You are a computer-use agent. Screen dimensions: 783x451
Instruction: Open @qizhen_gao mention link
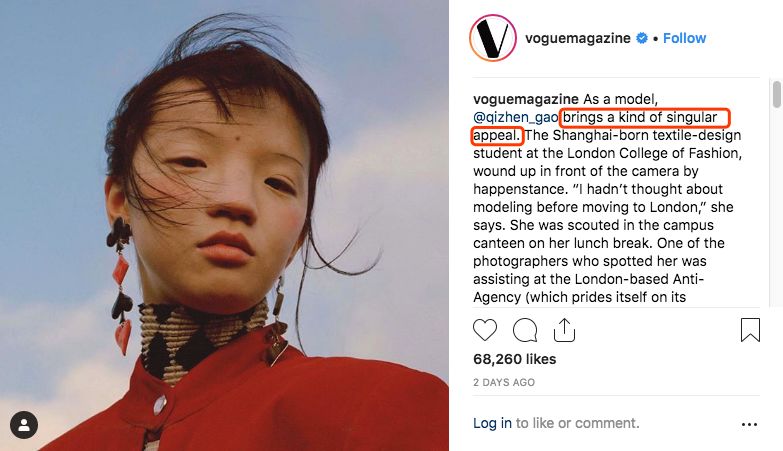click(x=515, y=117)
